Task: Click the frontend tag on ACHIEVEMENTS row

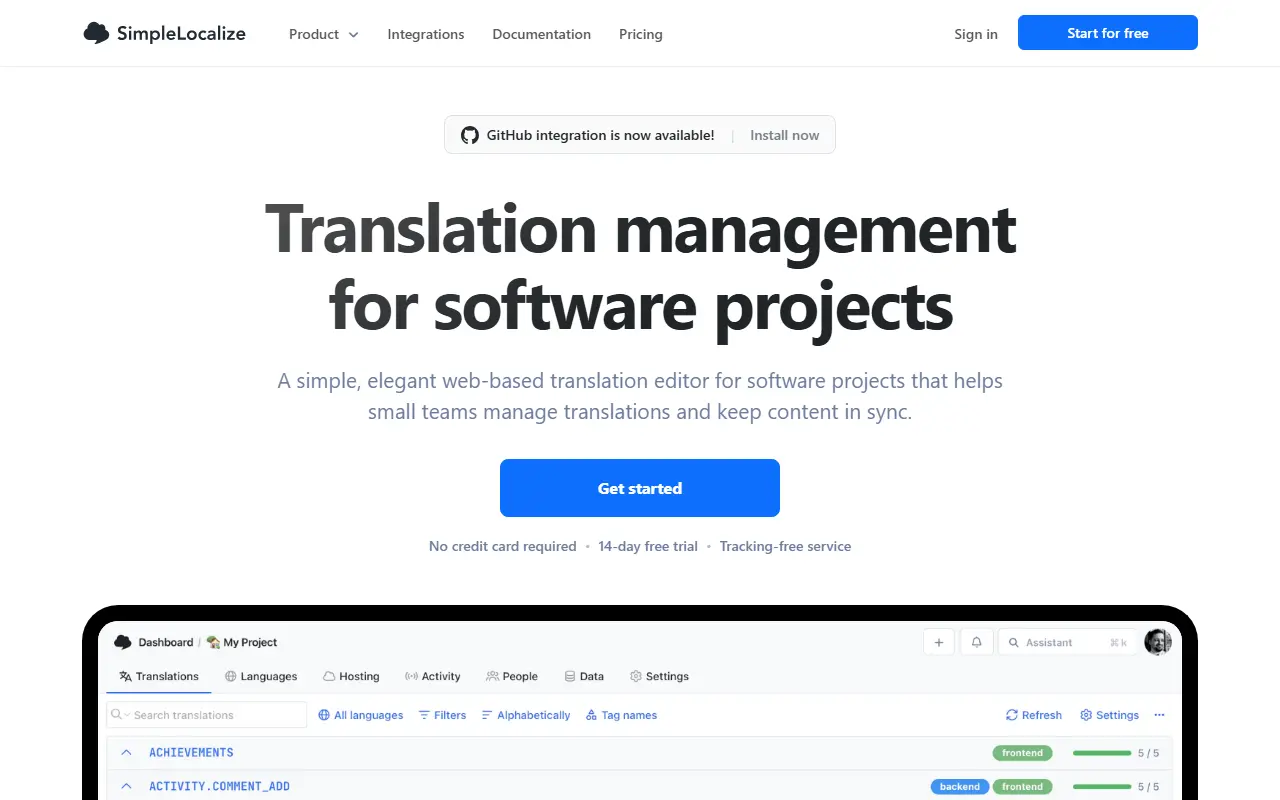Action: (x=1022, y=753)
